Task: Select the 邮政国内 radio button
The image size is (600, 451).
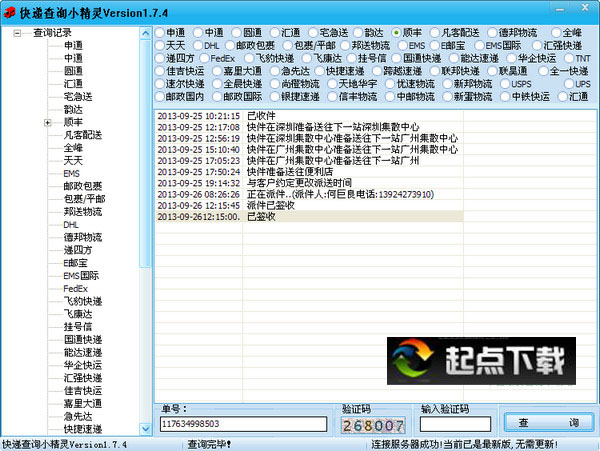Action: (160, 97)
